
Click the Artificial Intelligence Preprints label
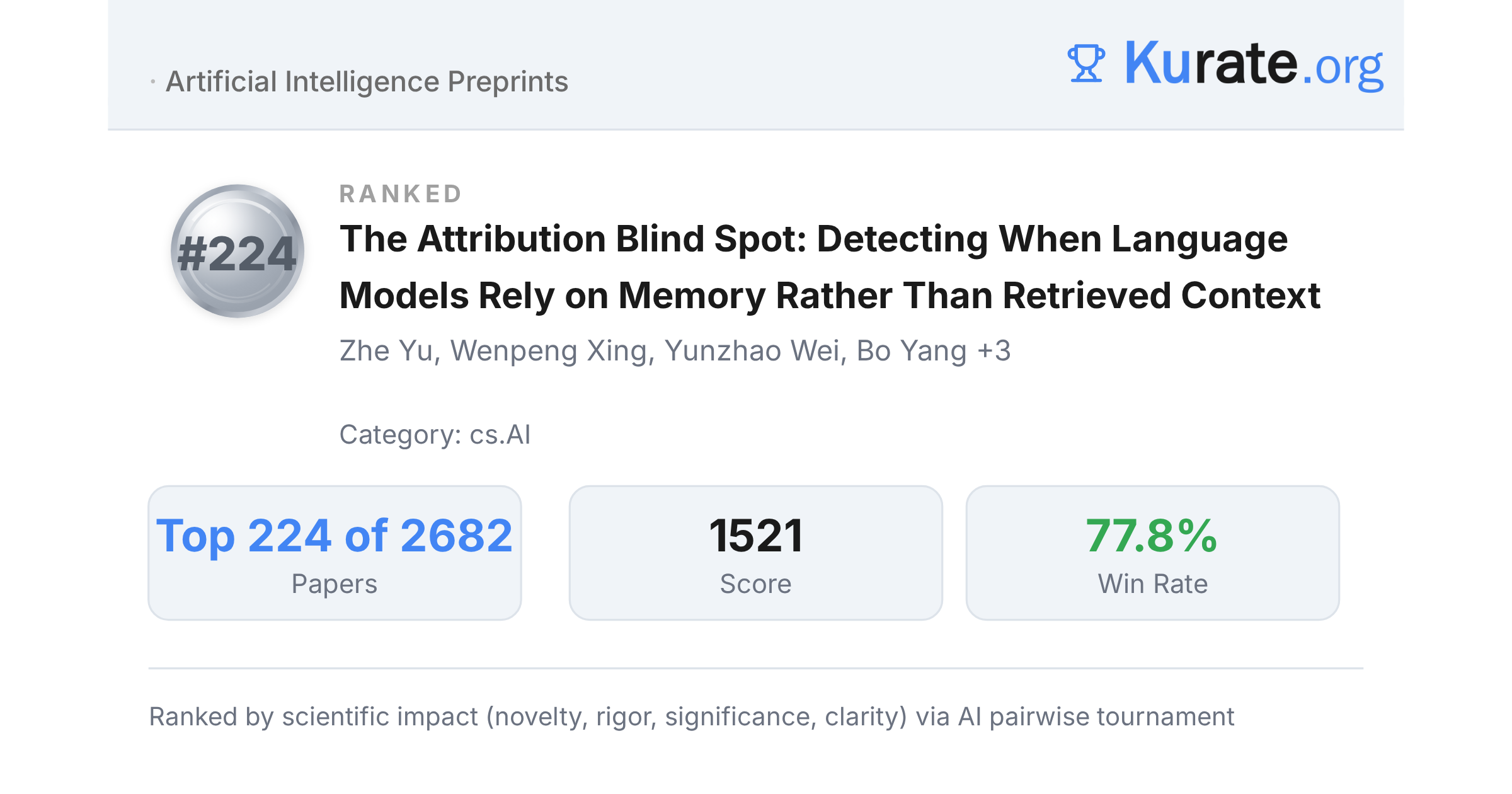(367, 82)
